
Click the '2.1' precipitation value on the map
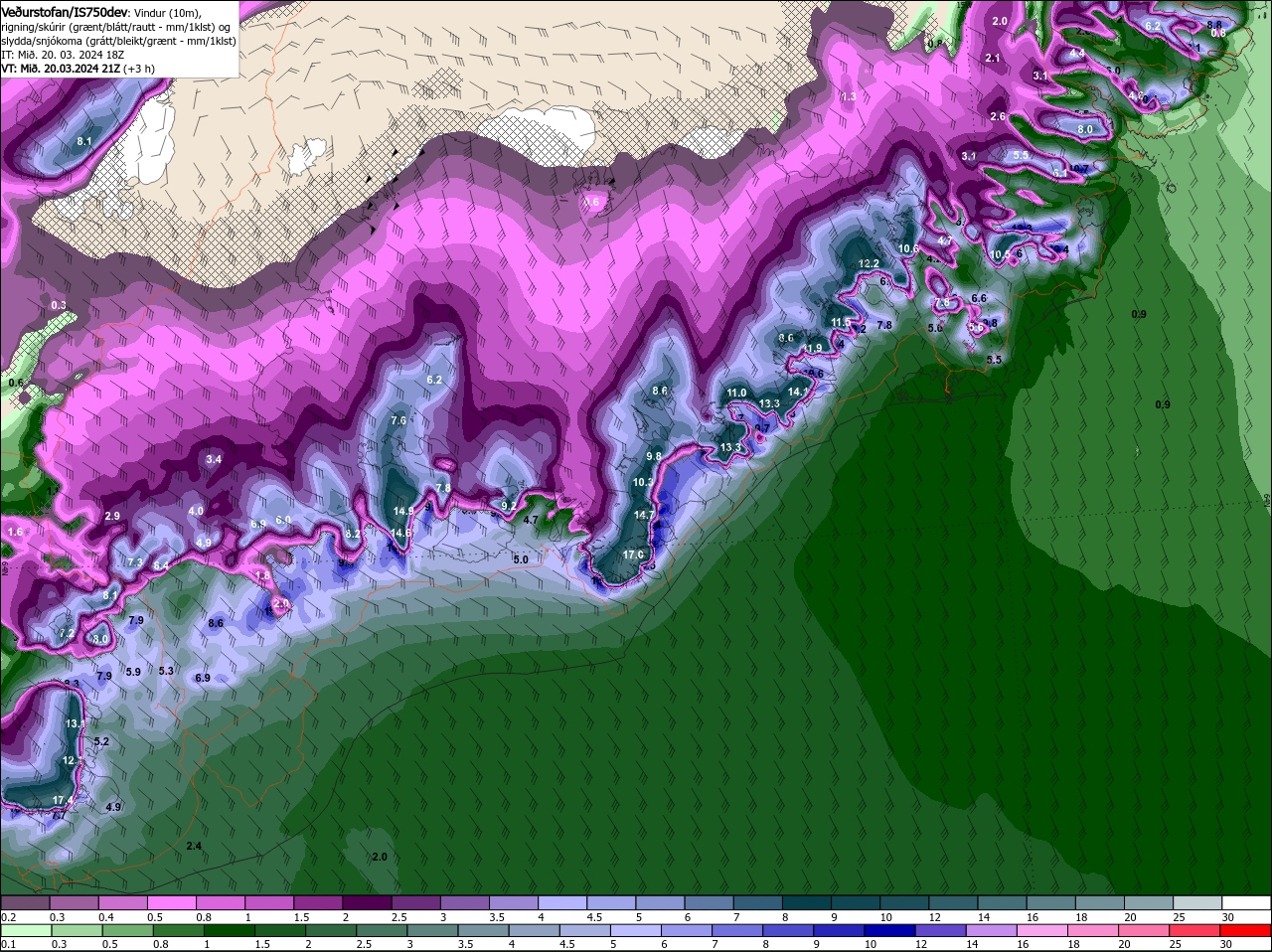(992, 58)
